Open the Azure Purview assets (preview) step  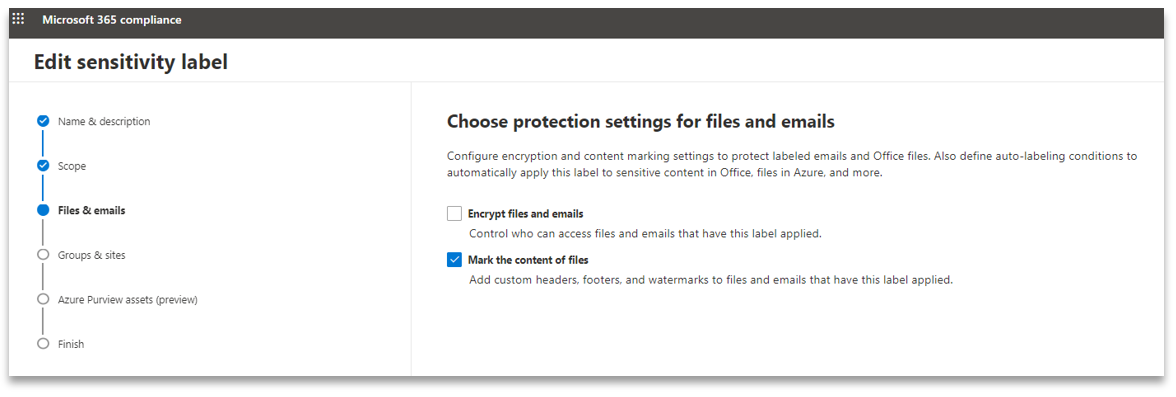pyautogui.click(x=128, y=299)
